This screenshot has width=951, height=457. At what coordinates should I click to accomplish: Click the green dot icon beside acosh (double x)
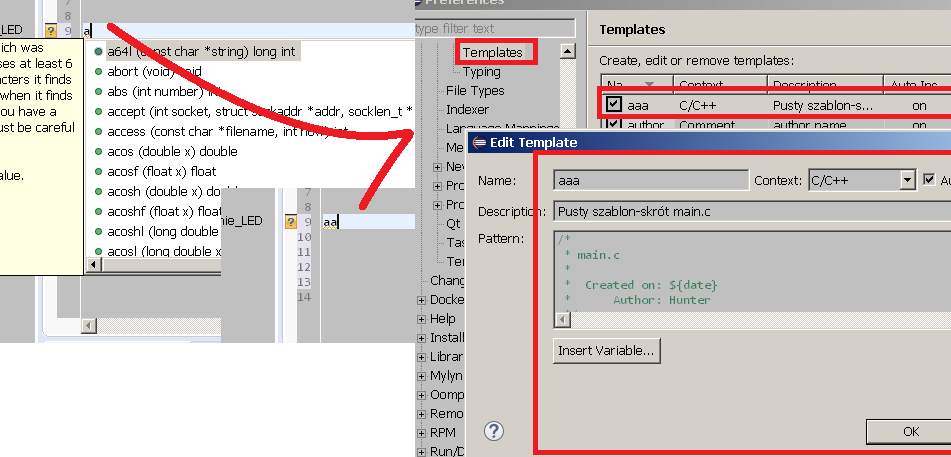coord(98,192)
